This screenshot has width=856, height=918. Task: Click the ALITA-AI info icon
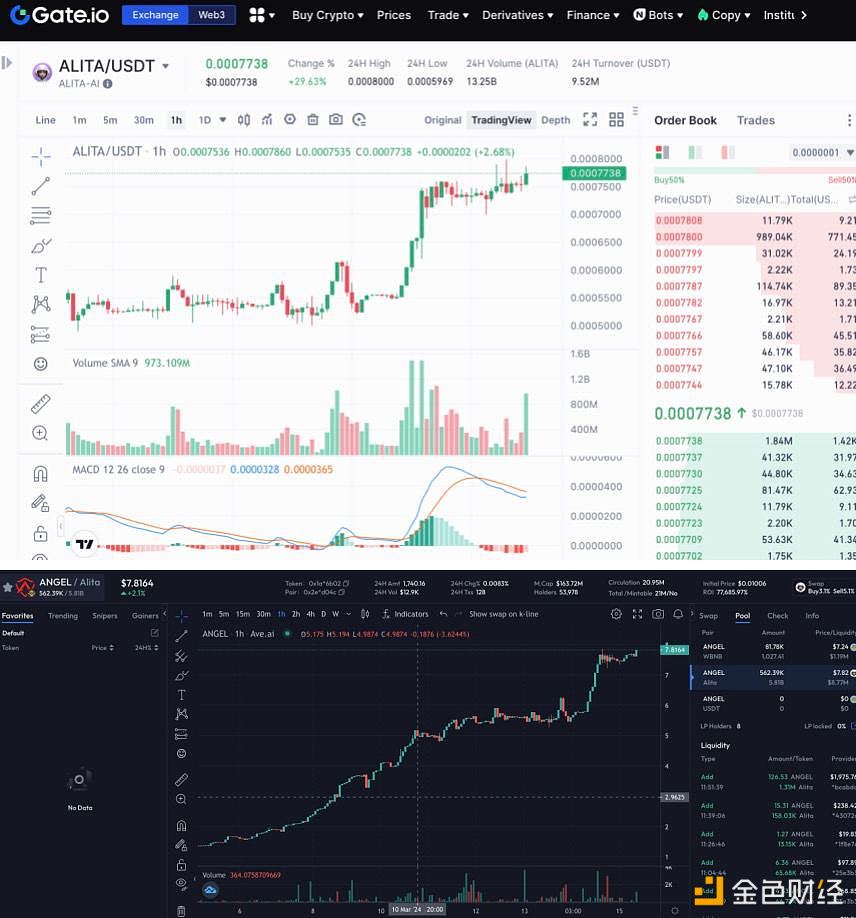108,84
